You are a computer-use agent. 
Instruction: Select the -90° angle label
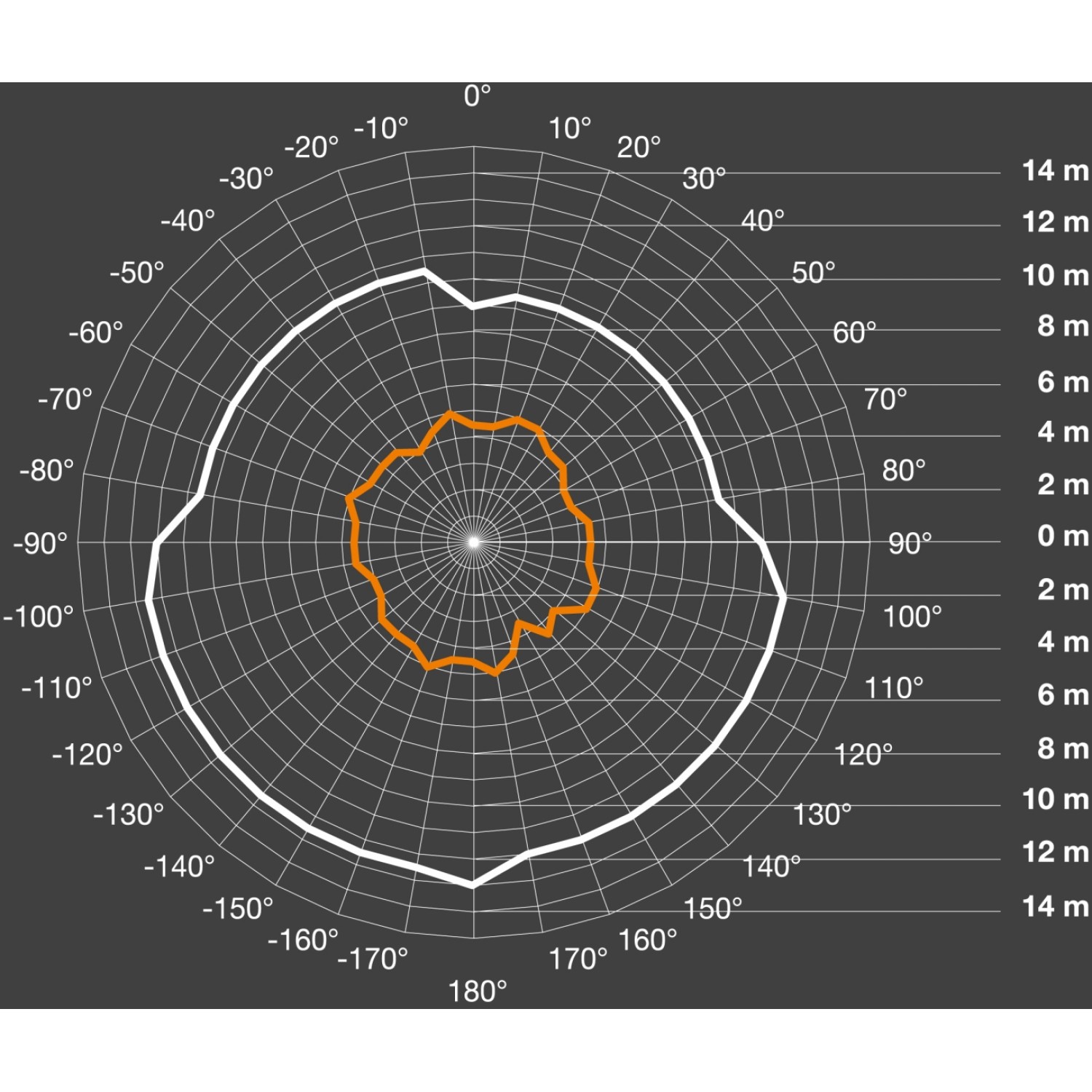point(40,543)
